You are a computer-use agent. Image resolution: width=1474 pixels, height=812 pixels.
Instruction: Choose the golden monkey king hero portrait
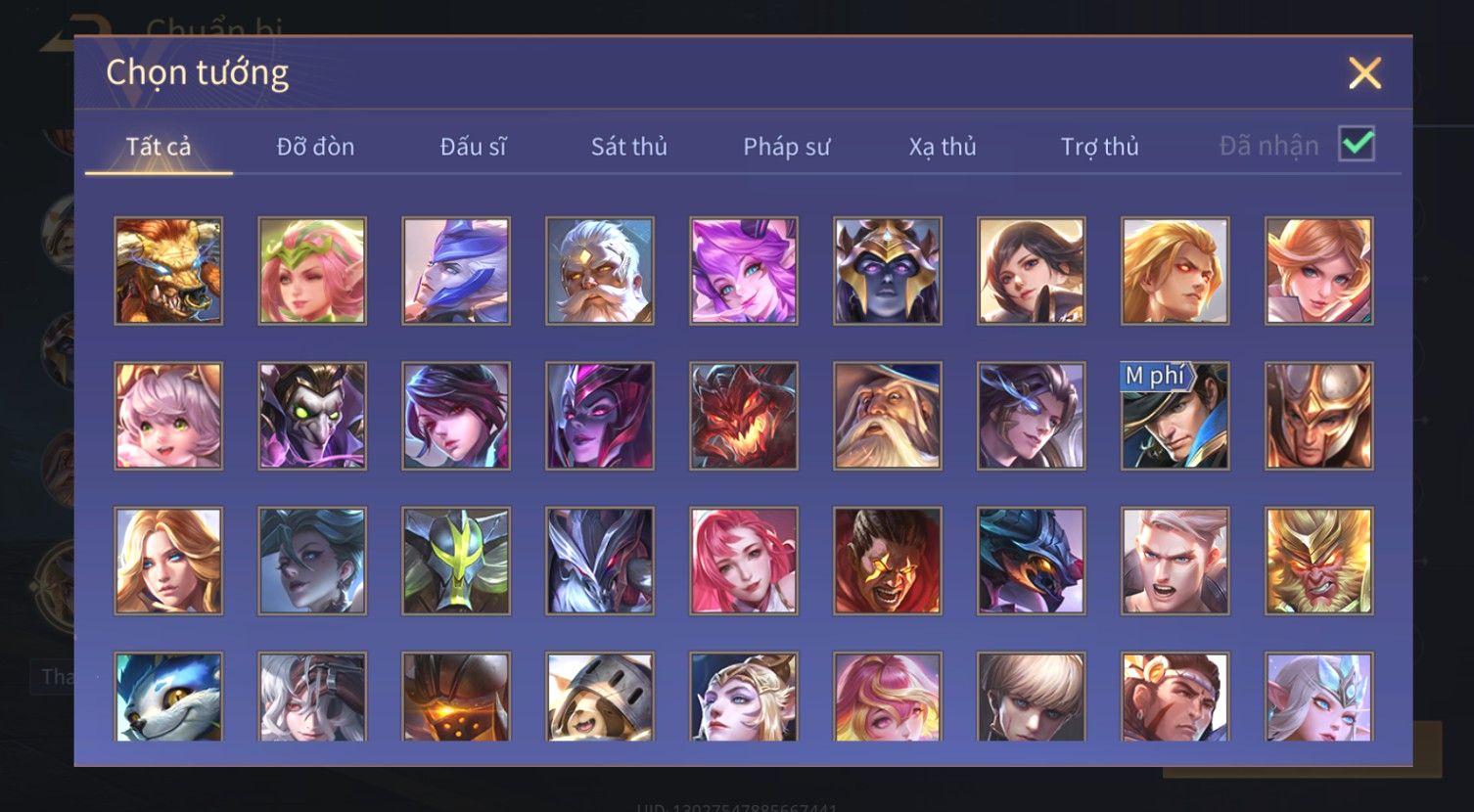click(1318, 561)
